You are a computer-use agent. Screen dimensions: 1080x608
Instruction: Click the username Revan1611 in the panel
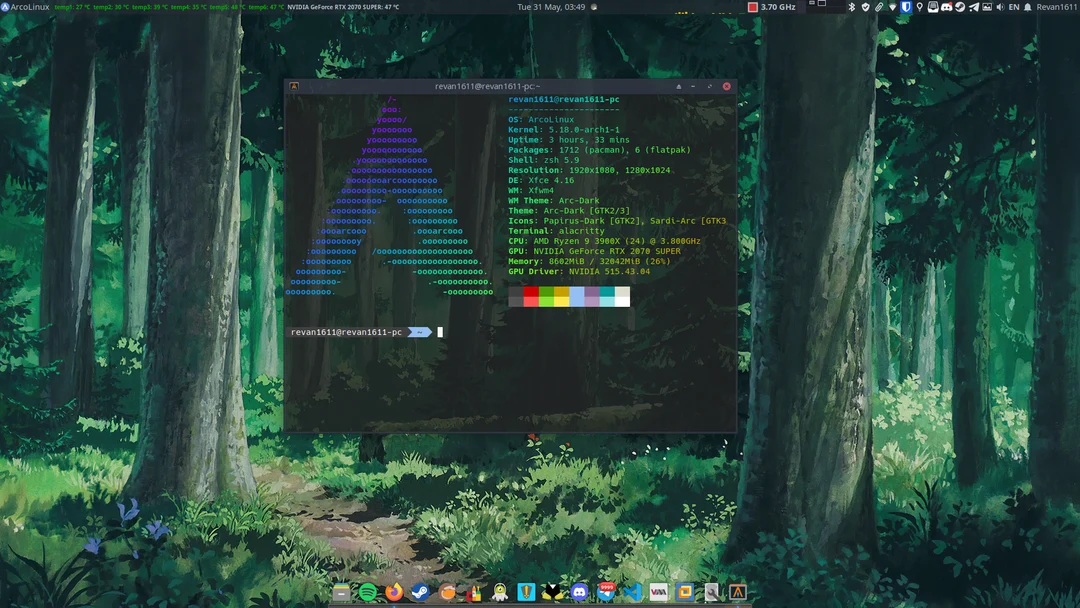click(x=1055, y=7)
